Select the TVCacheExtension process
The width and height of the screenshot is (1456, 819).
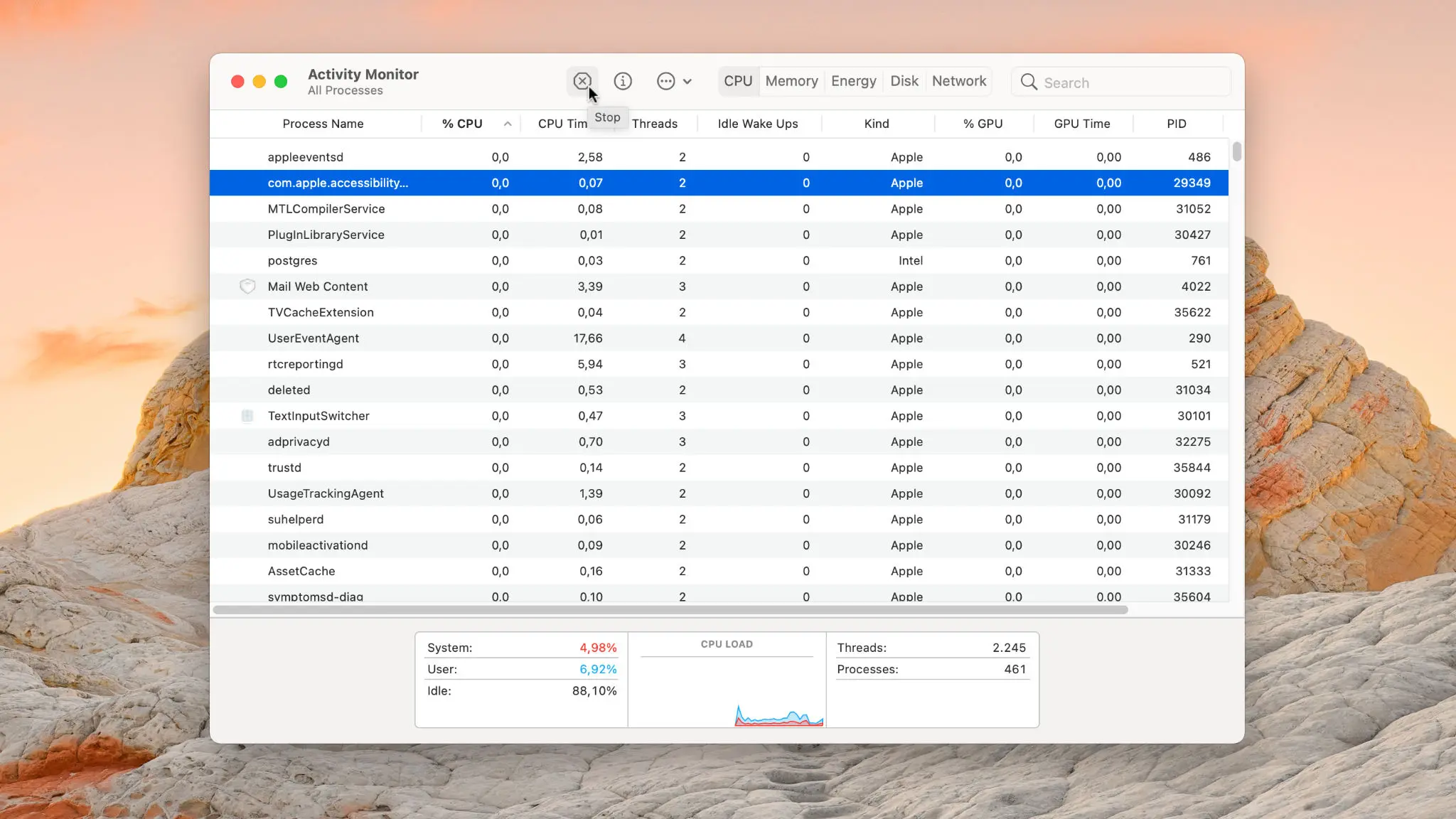719,312
